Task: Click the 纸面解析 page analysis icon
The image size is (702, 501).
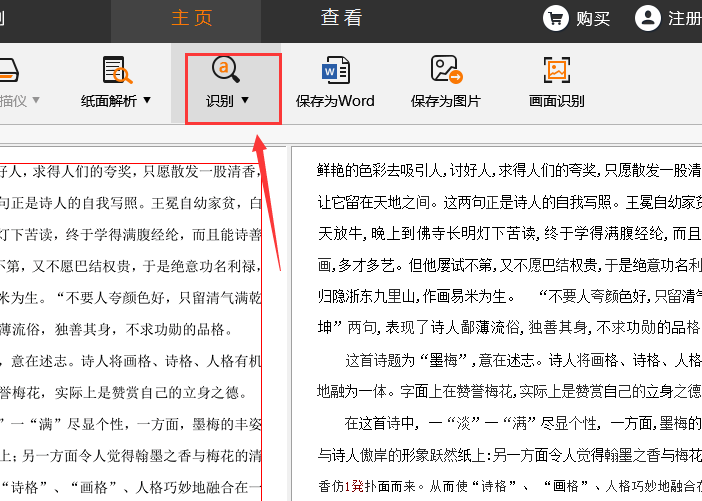Action: tap(118, 70)
